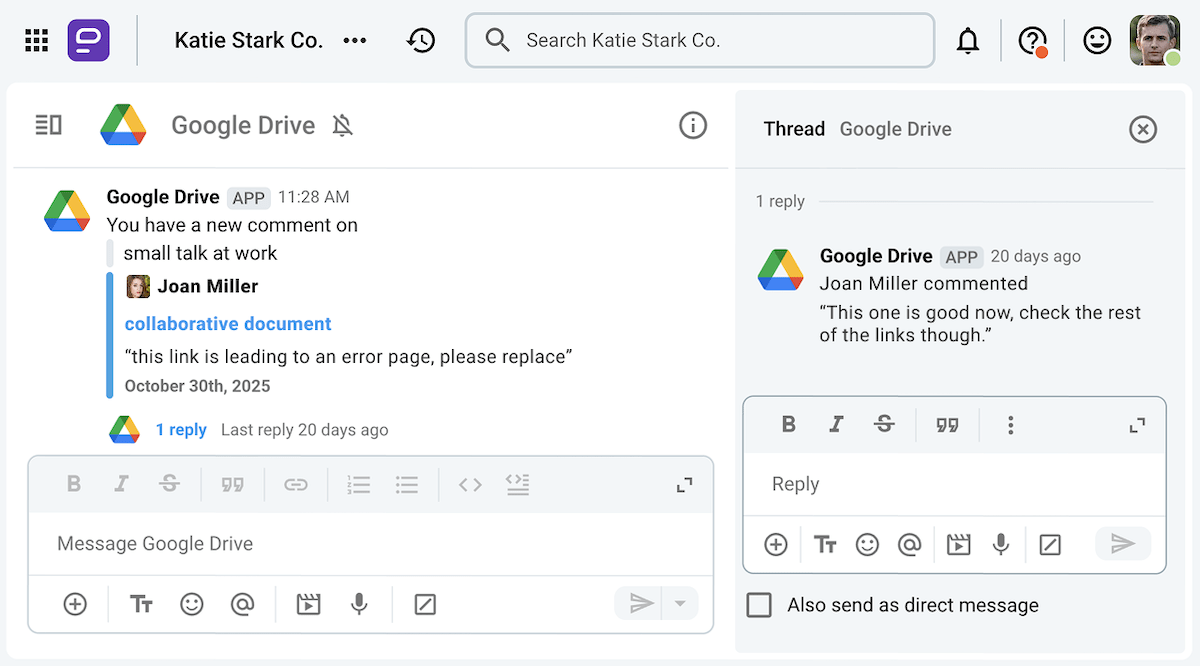Open the thread via '1 reply'

(x=182, y=429)
